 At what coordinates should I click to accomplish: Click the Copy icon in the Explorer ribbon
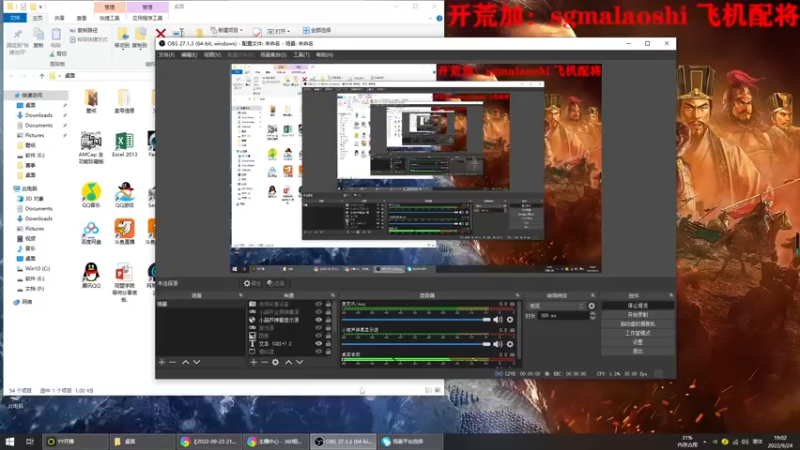tap(38, 38)
